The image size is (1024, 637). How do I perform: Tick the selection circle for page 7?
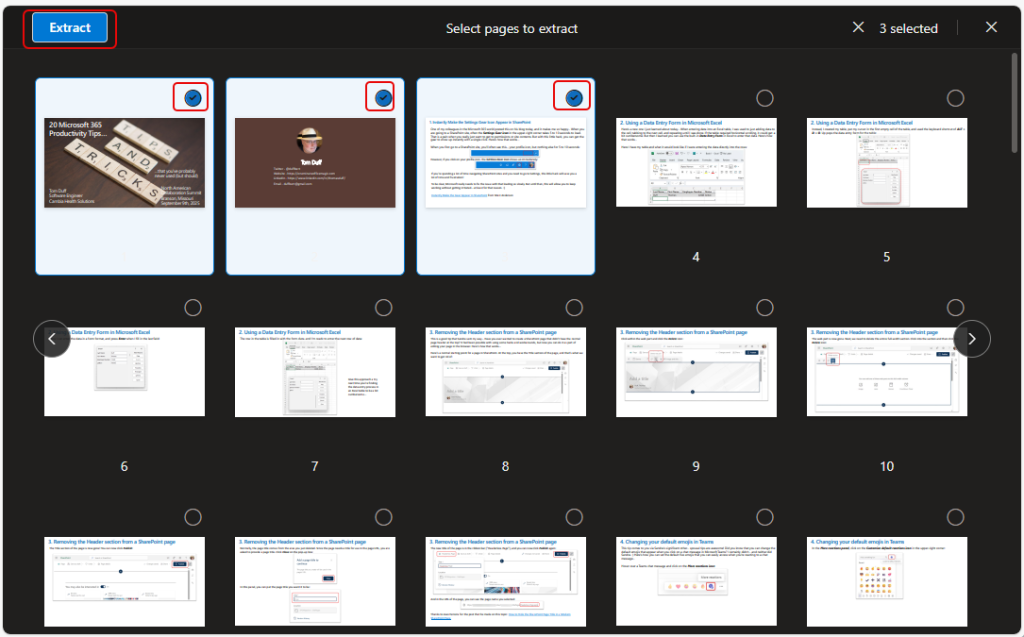383,308
